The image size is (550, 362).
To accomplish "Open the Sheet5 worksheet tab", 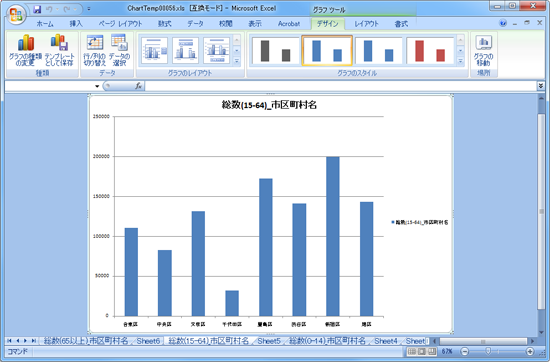I will click(269, 341).
